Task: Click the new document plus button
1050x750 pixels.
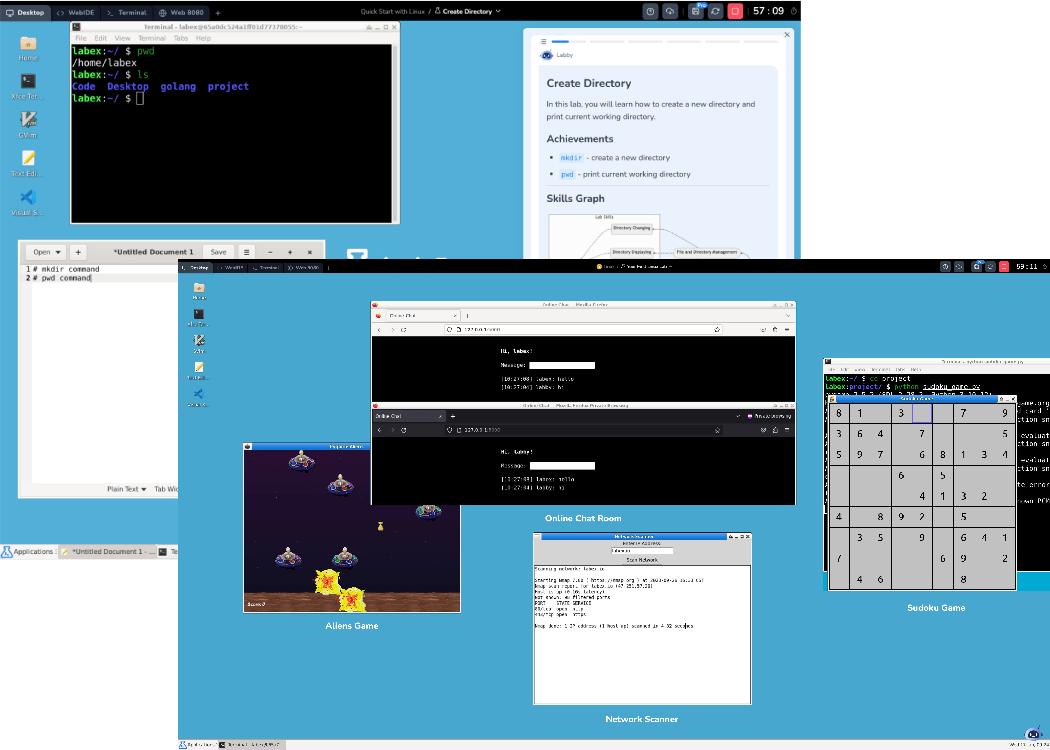Action: point(78,252)
